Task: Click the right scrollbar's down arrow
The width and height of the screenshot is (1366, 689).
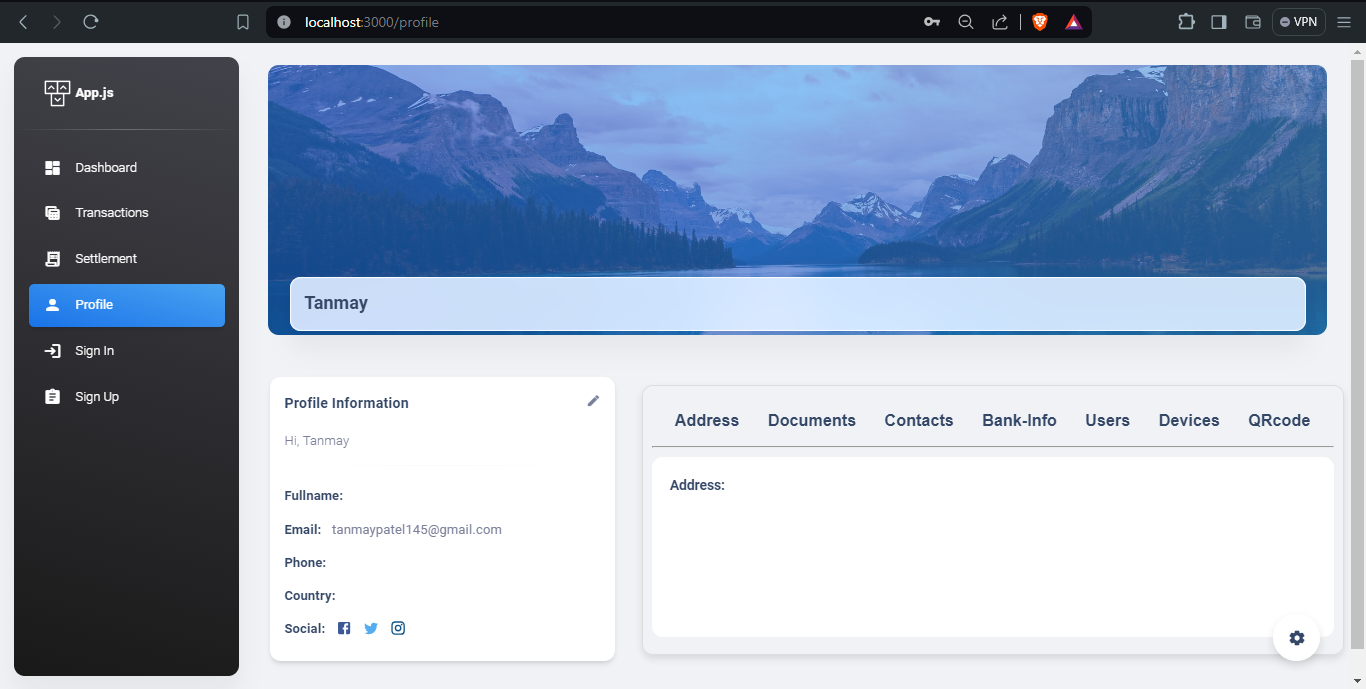Action: (1358, 682)
